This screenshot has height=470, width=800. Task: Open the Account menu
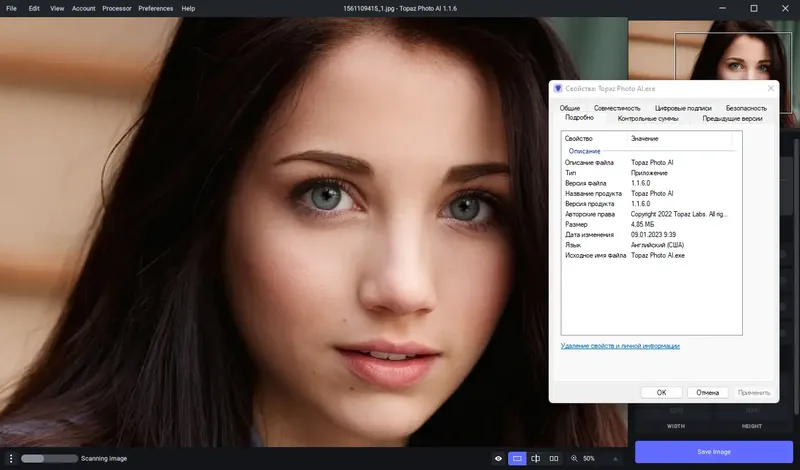(84, 8)
